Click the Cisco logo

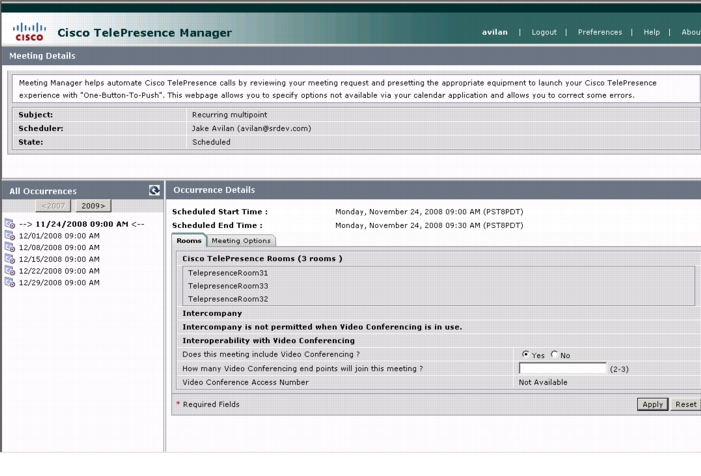pyautogui.click(x=30, y=32)
